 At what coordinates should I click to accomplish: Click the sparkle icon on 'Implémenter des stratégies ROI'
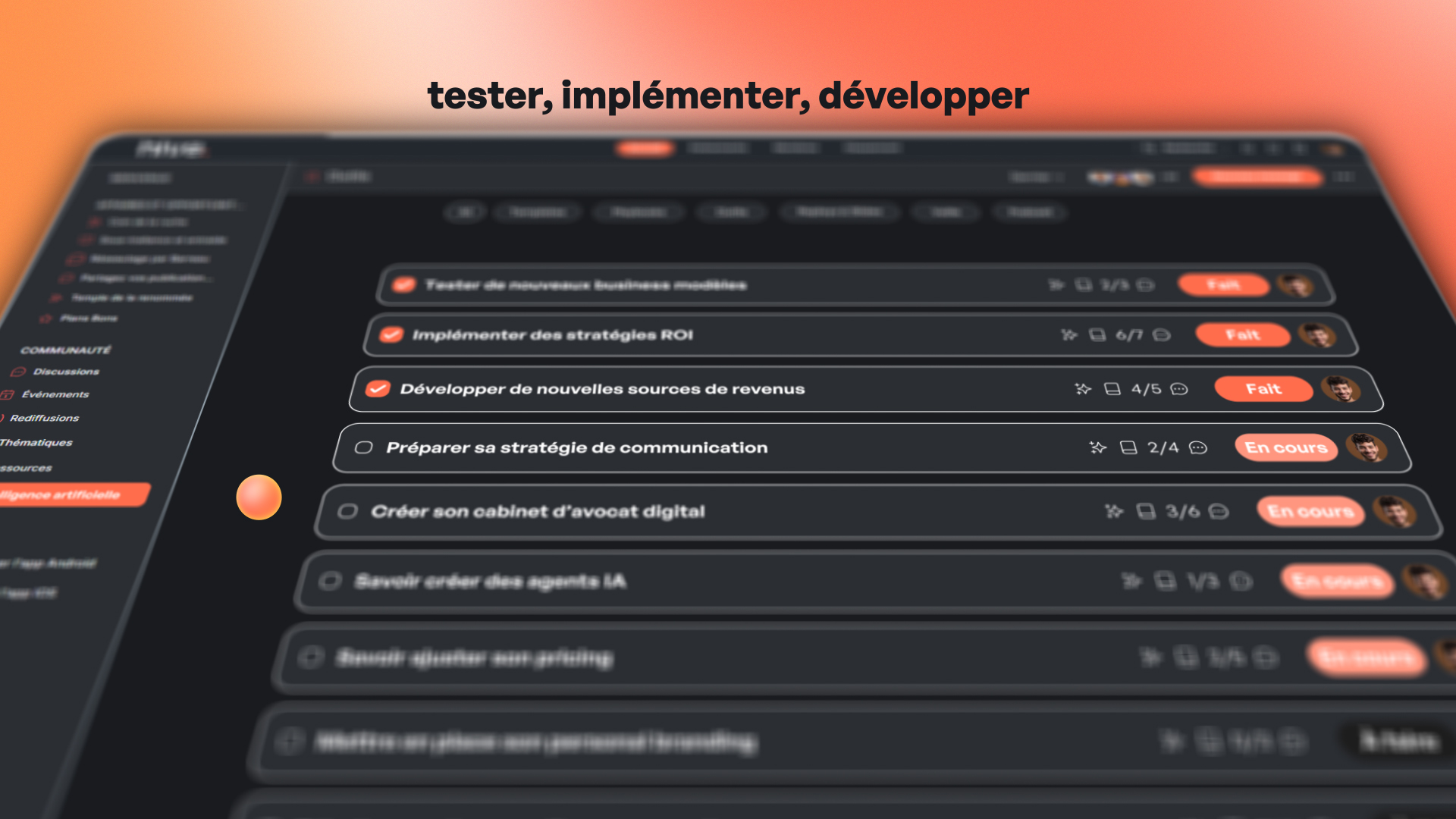(1068, 334)
